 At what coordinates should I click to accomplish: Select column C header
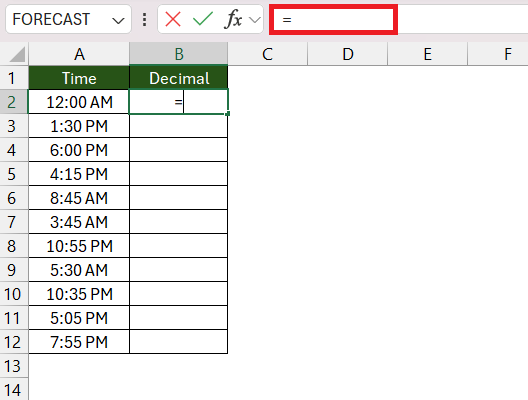267,54
